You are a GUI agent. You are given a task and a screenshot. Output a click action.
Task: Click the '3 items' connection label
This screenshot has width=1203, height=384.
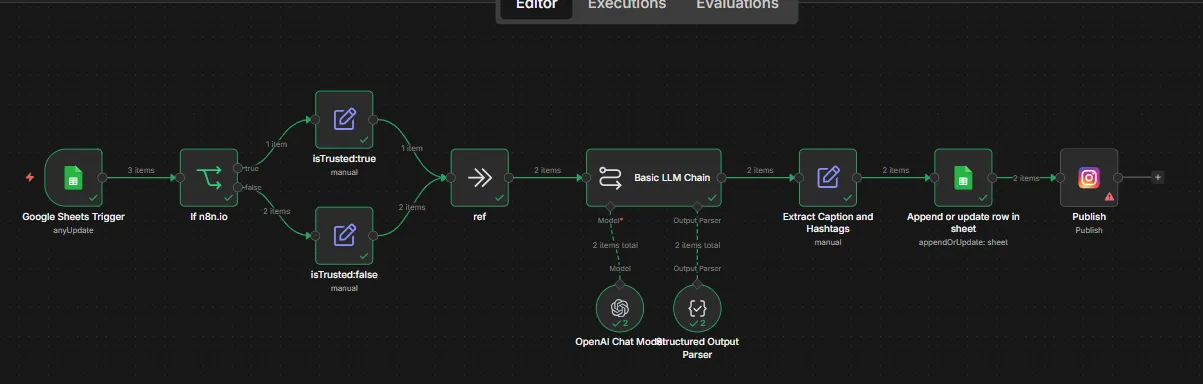tap(141, 170)
